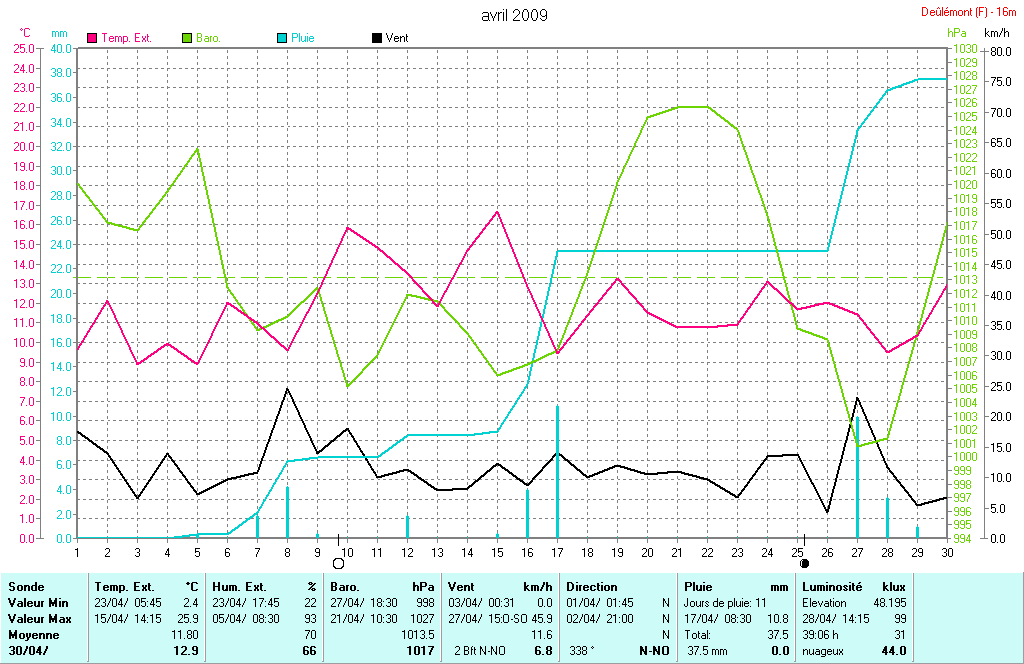Click the 'avril 2009' chart title

(x=514, y=16)
